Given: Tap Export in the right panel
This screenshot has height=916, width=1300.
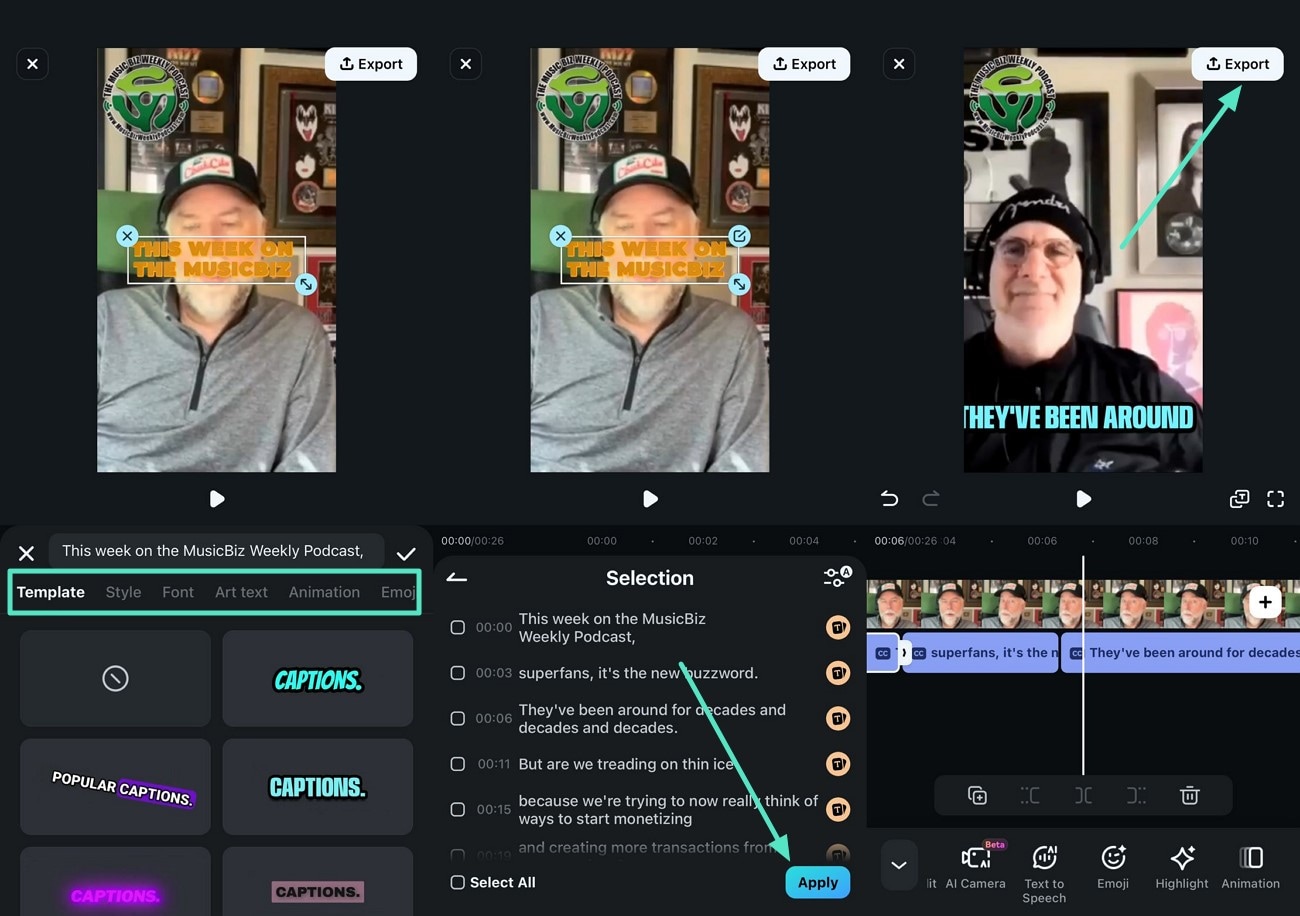Looking at the screenshot, I should point(1237,64).
